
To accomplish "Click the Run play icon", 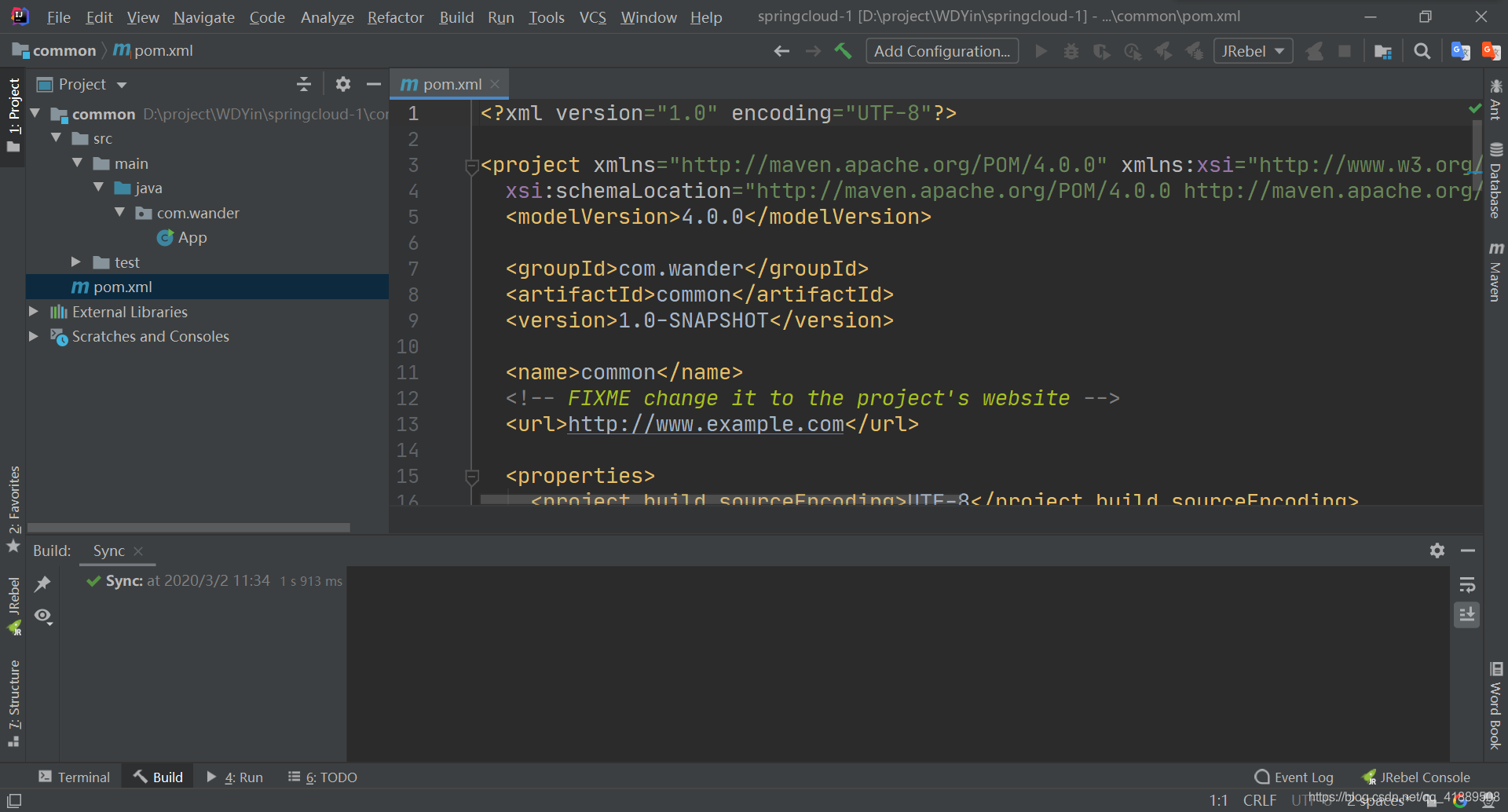I will pos(1041,51).
